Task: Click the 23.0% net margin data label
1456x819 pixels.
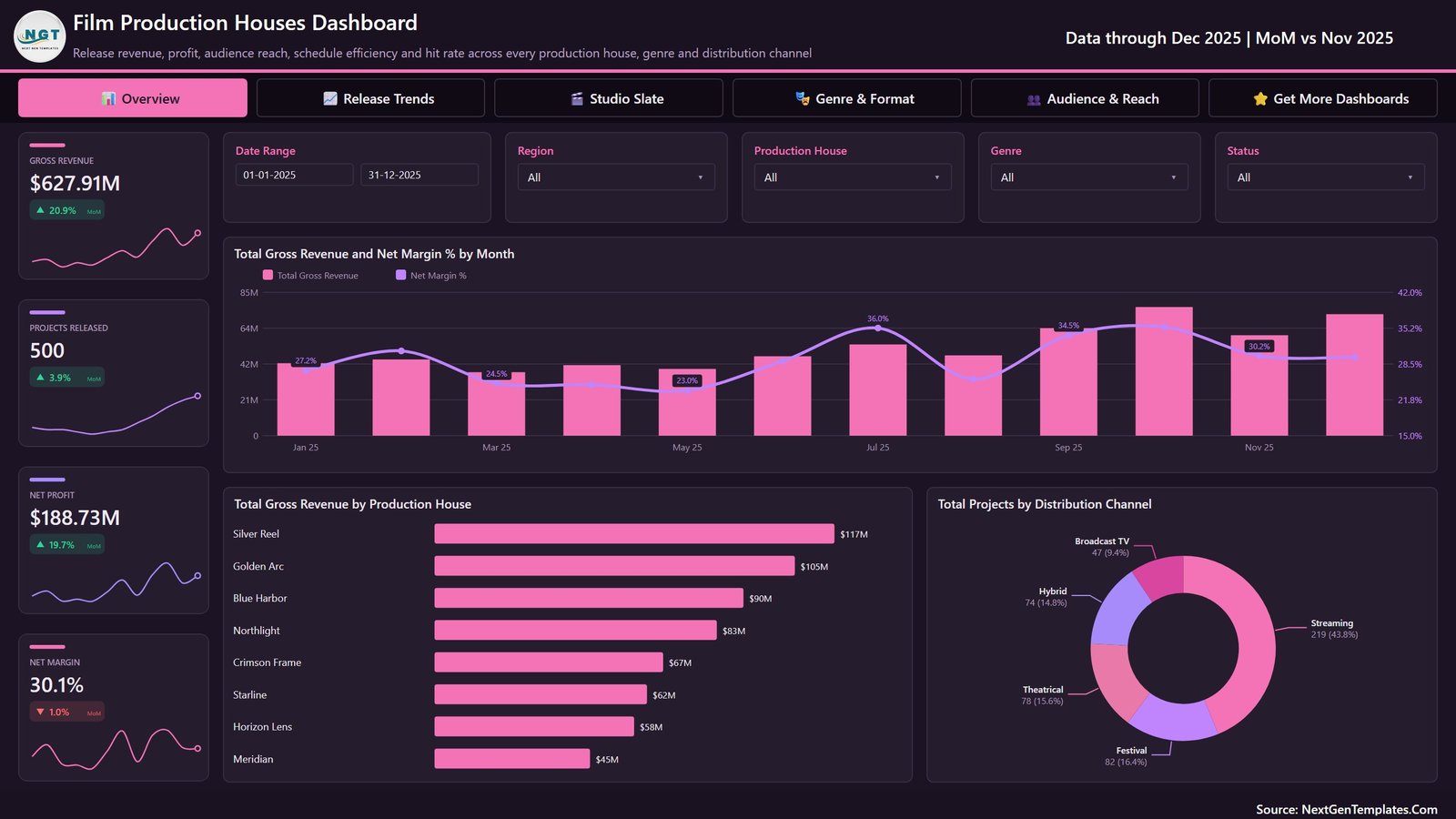Action: [687, 380]
